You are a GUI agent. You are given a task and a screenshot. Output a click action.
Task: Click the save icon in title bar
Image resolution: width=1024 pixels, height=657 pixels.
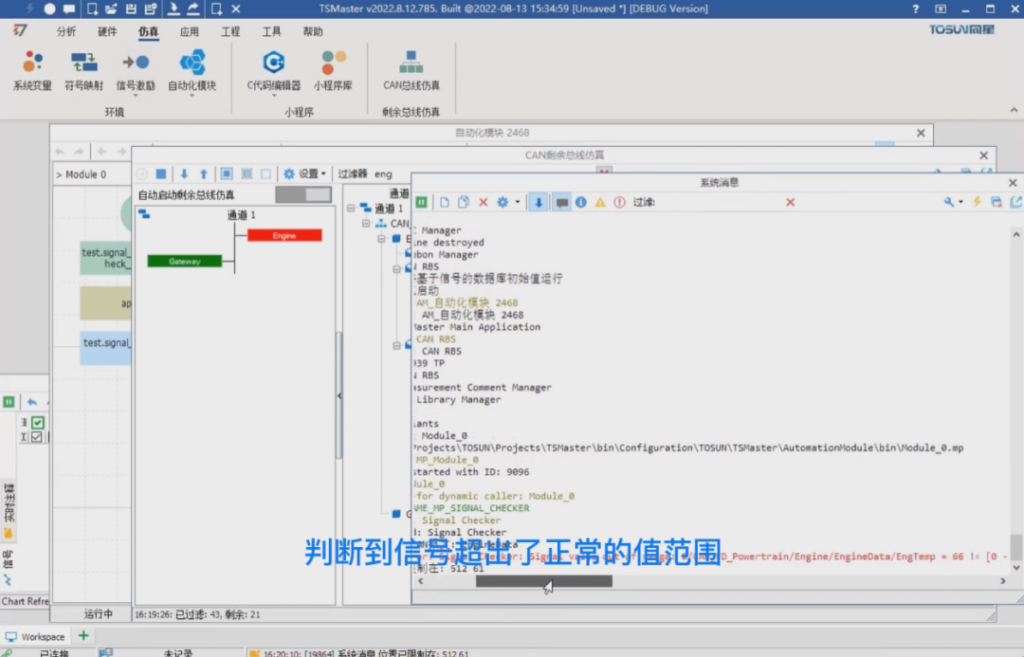[x=131, y=8]
